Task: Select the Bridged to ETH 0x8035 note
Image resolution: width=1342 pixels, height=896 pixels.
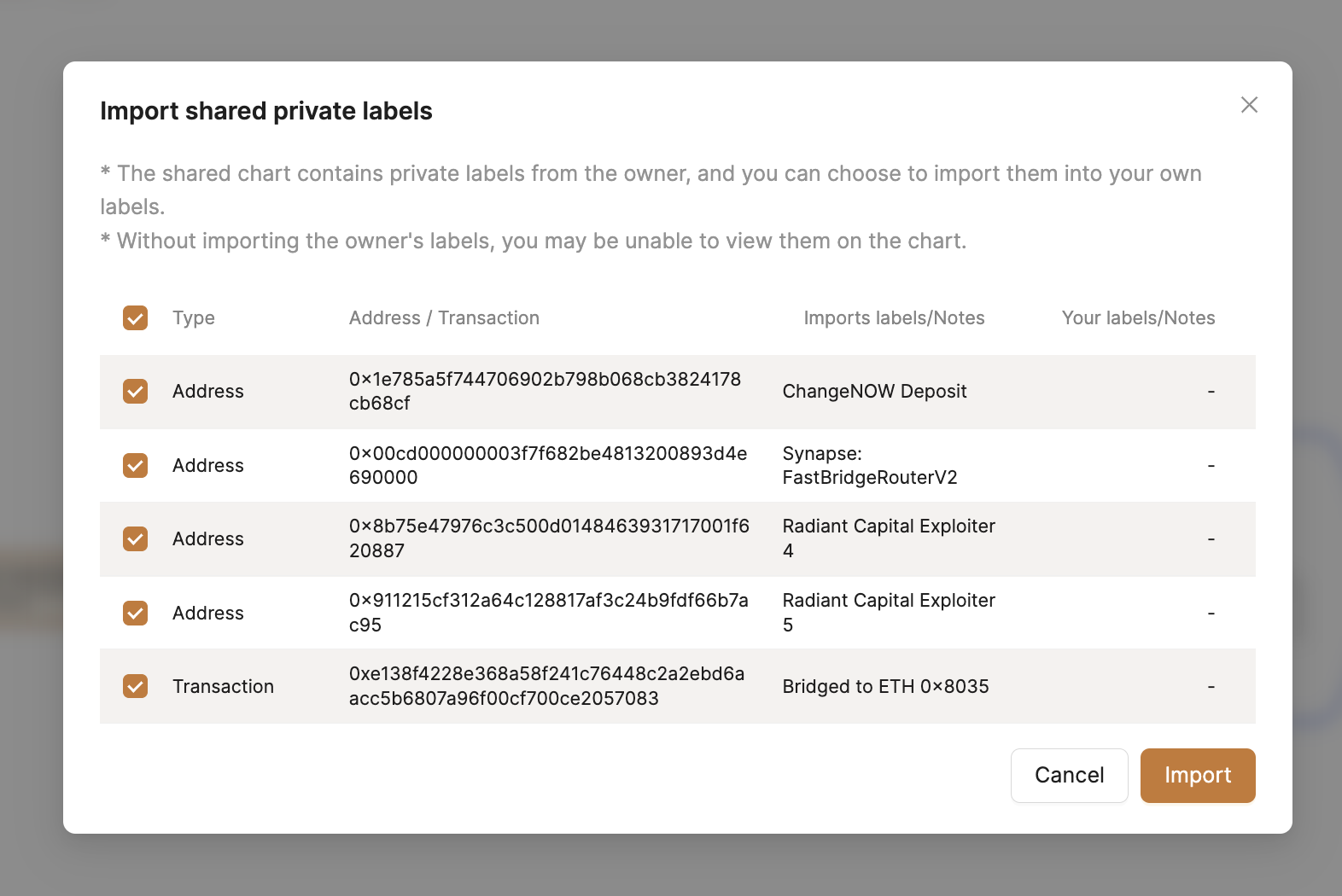Action: tap(885, 687)
